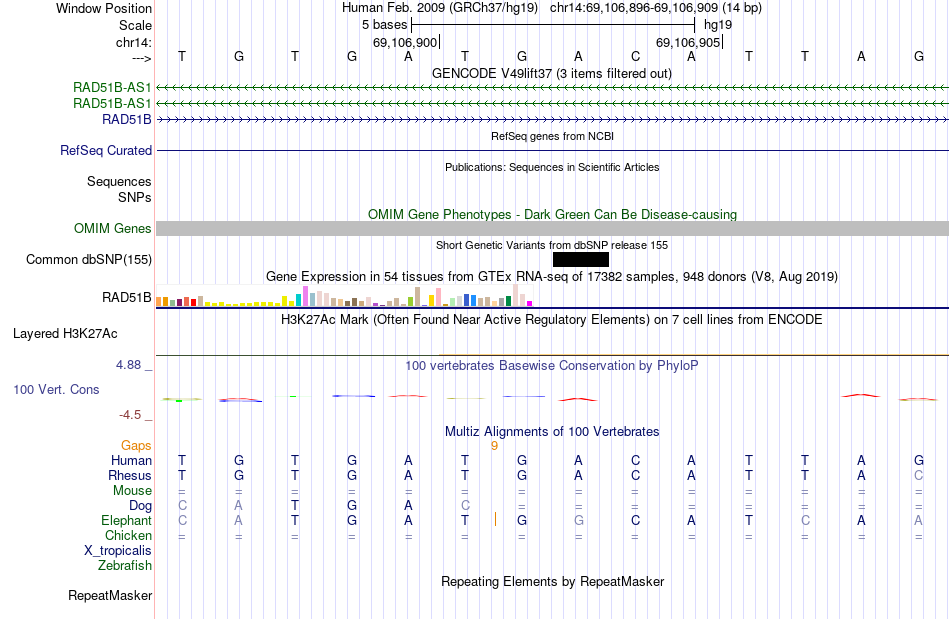
Task: Click 'Human Feb. 2009 (GRCh37/hg19)' header text
Action: [x=440, y=8]
